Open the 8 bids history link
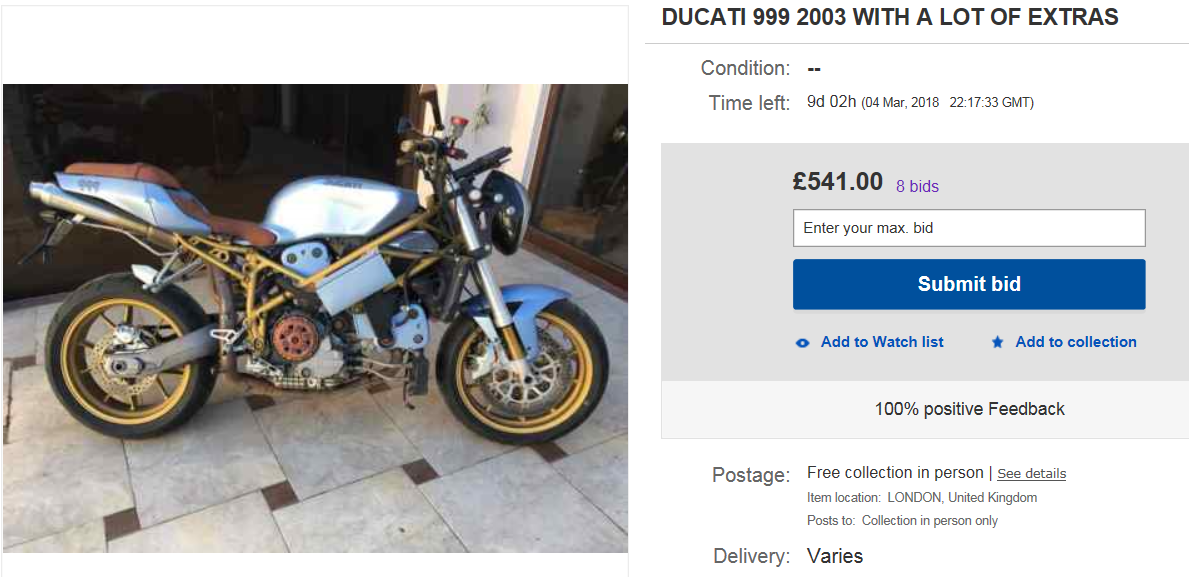Image resolution: width=1189 pixels, height=577 pixels. coord(917,186)
